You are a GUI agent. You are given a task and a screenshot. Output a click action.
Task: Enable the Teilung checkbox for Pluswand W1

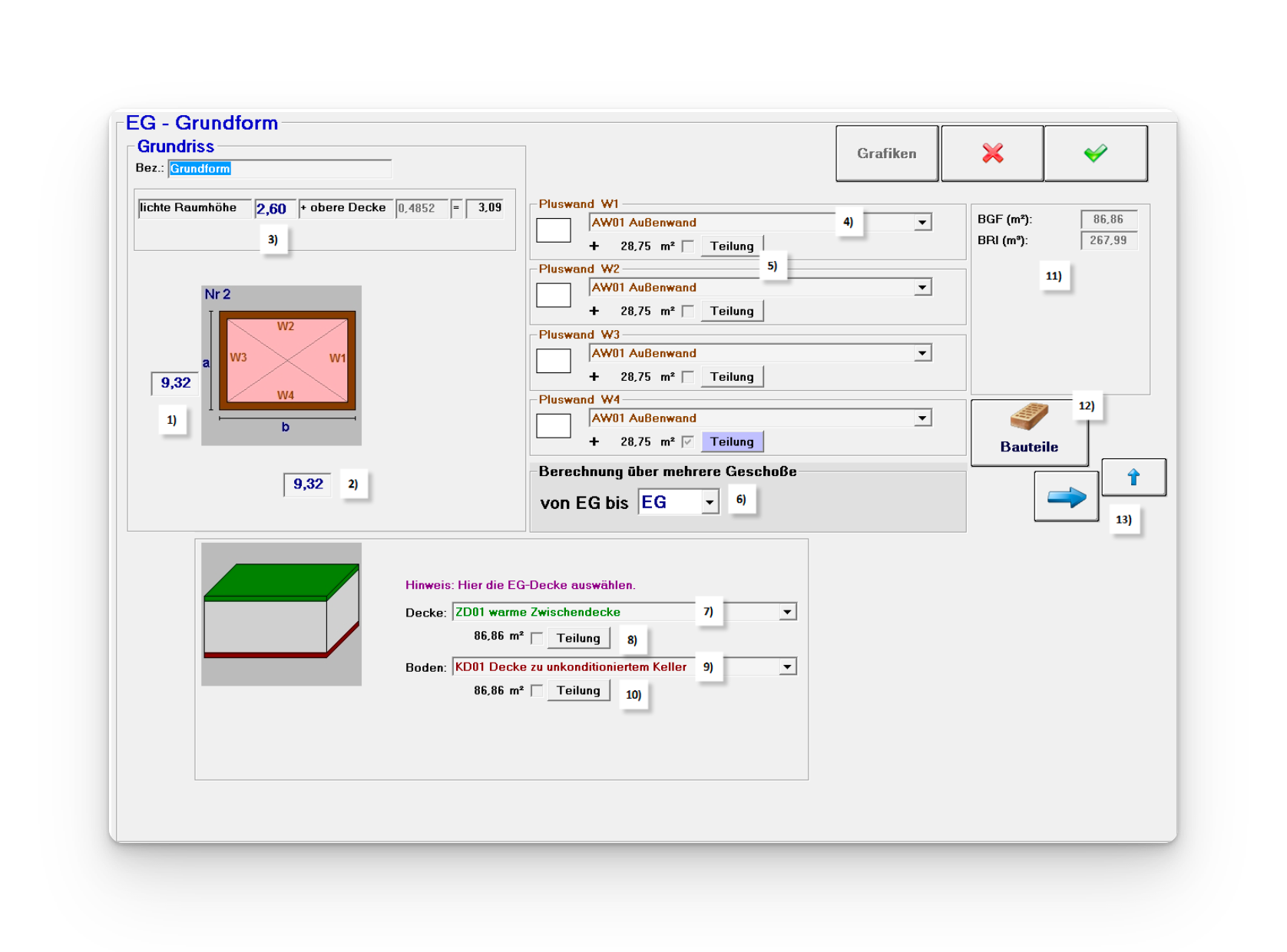688,246
